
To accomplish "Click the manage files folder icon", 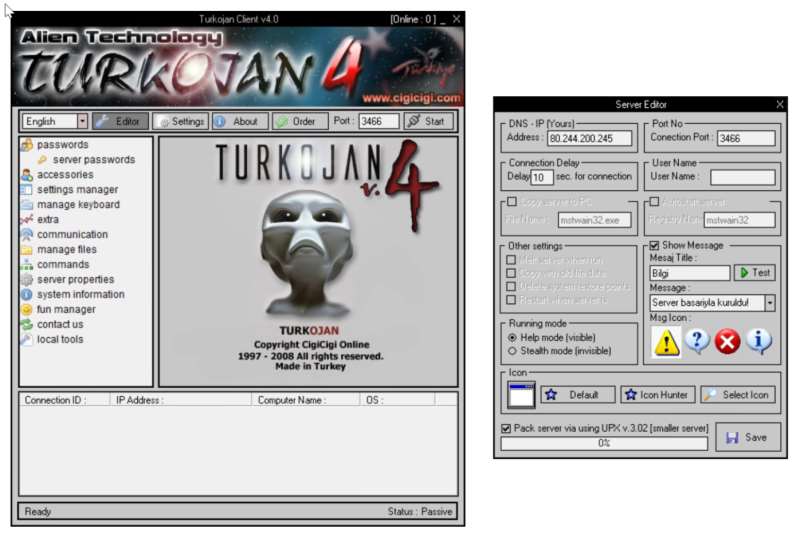I will pyautogui.click(x=27, y=250).
